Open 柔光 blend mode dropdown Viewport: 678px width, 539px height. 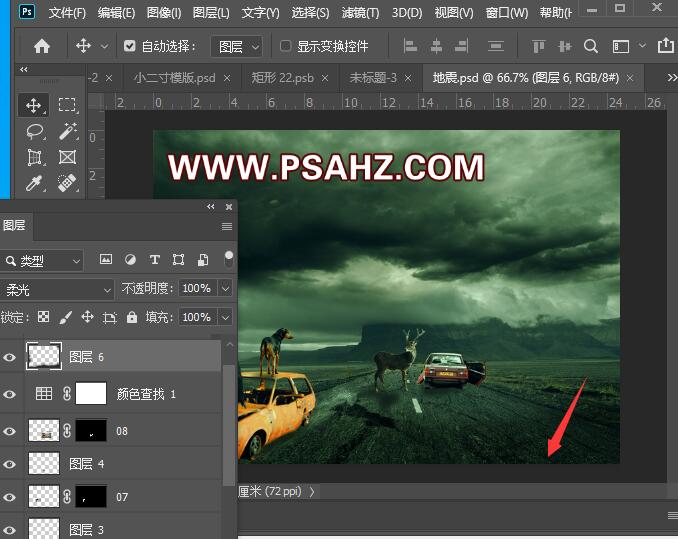pyautogui.click(x=57, y=290)
